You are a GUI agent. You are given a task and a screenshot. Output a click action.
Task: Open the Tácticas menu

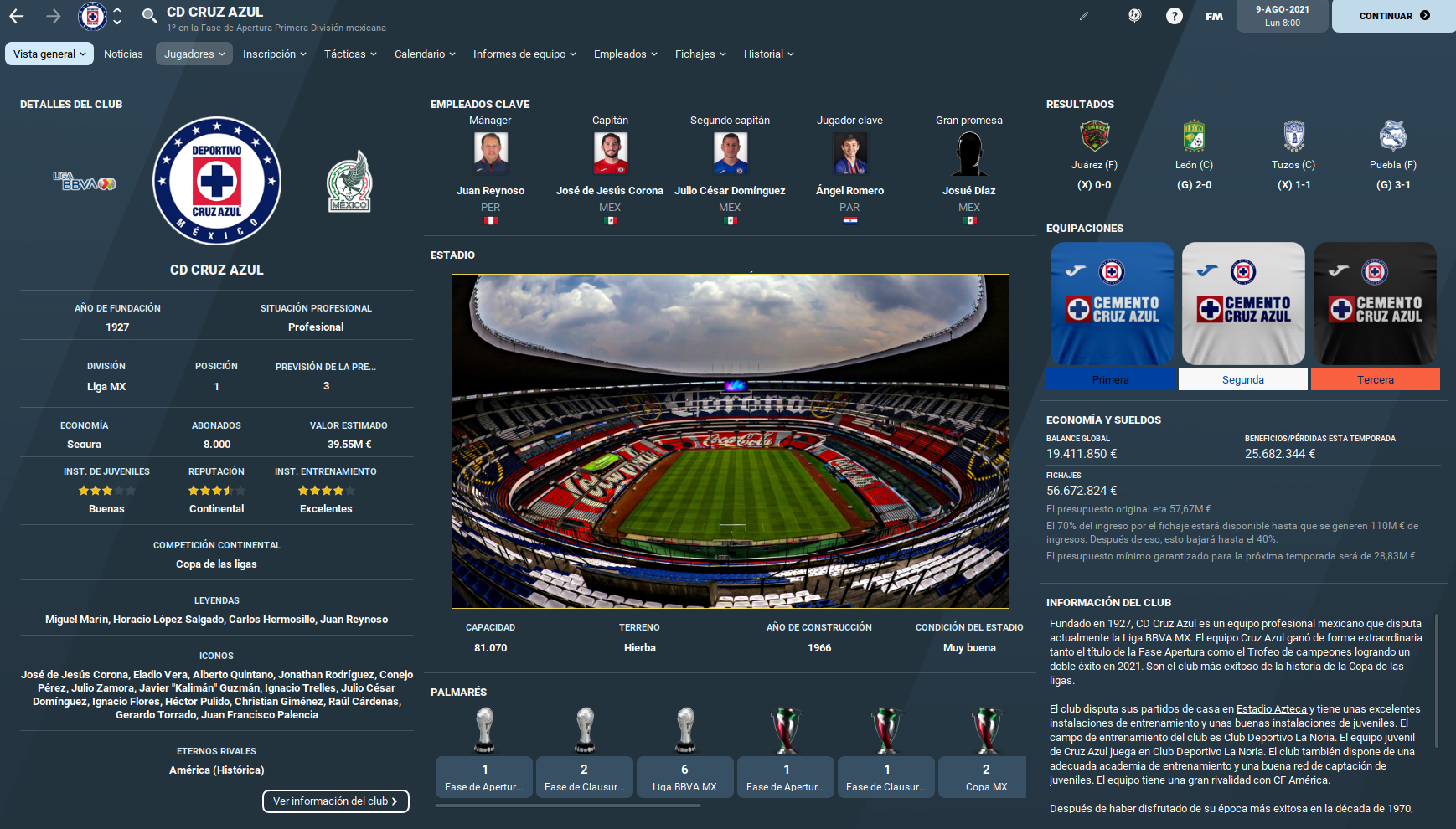350,54
